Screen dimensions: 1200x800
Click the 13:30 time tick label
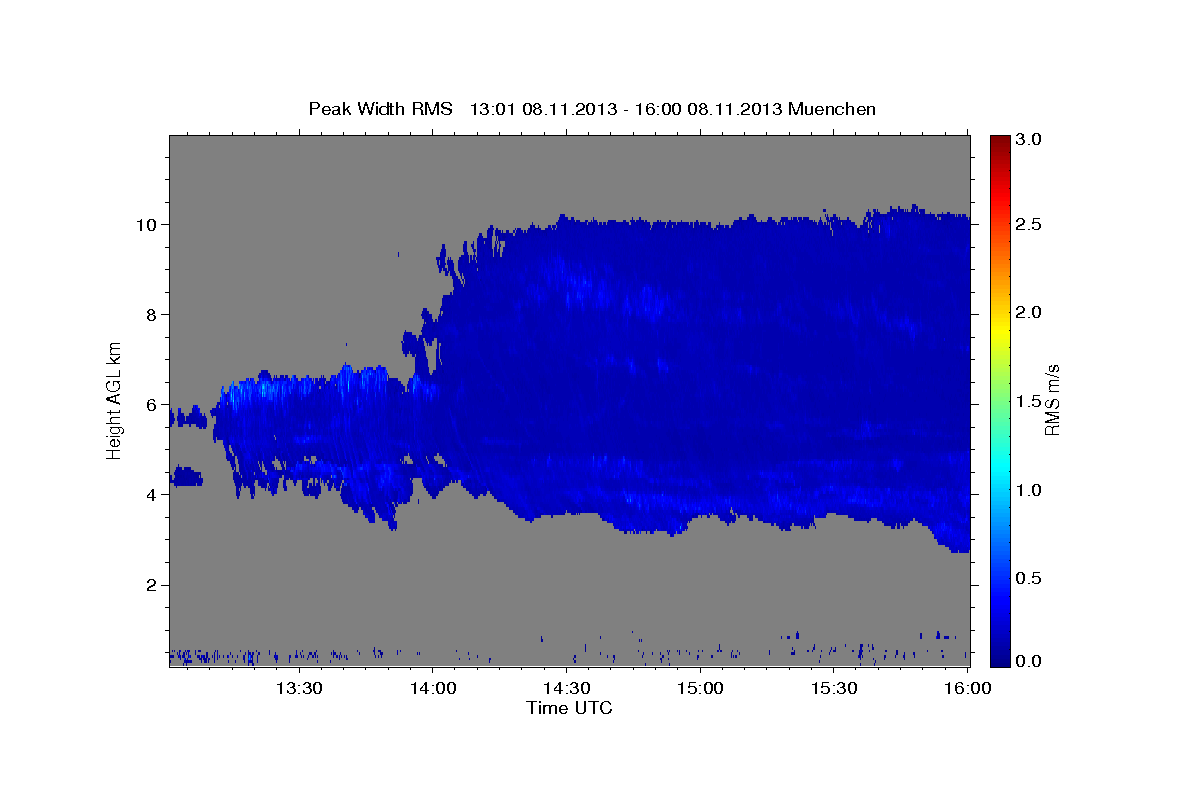pyautogui.click(x=299, y=688)
